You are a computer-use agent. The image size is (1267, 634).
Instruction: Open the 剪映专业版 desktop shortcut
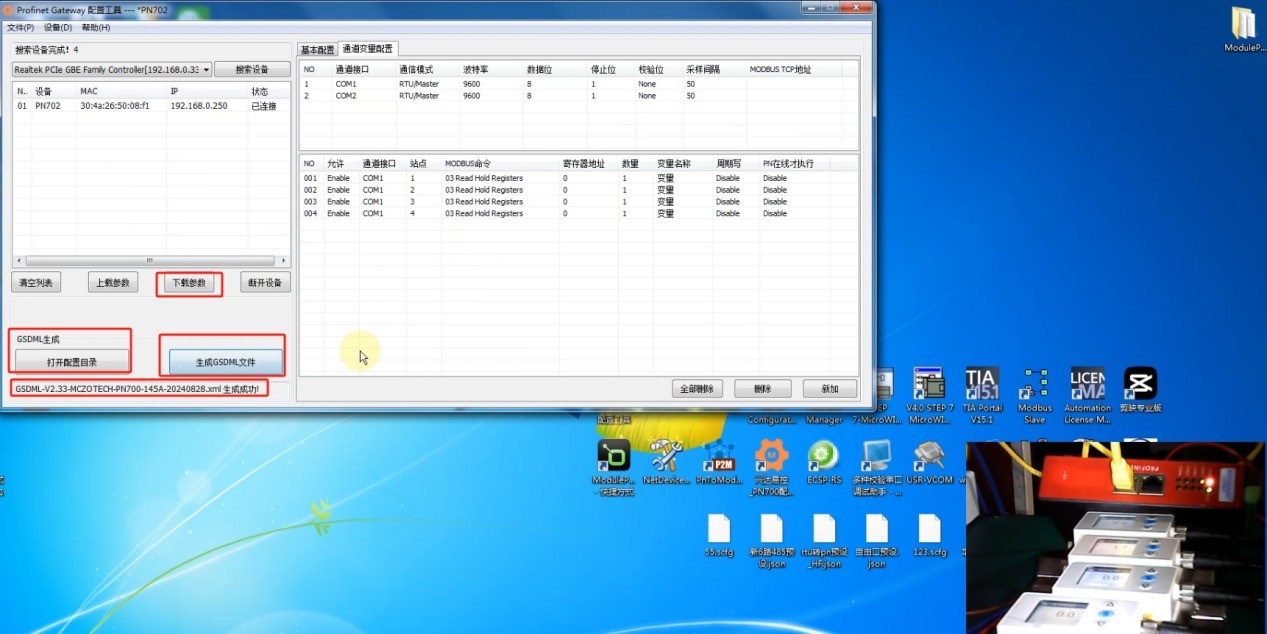(1140, 390)
